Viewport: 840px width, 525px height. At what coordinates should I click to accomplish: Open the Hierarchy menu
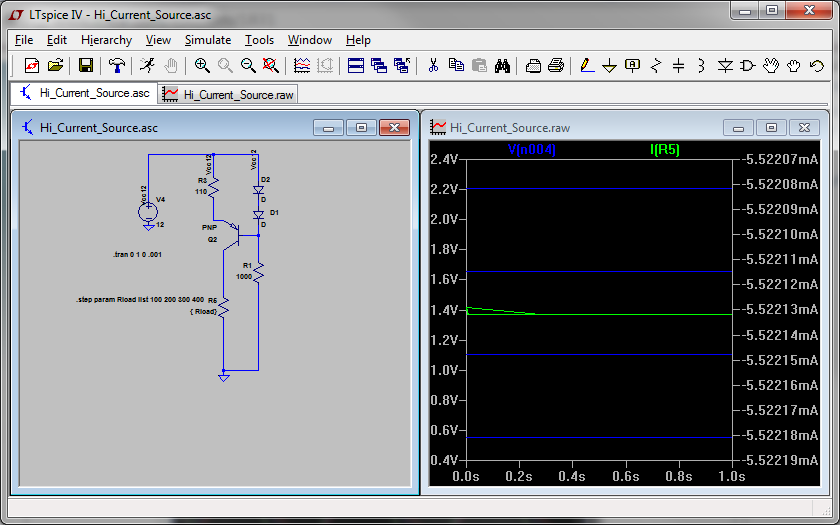[x=107, y=40]
